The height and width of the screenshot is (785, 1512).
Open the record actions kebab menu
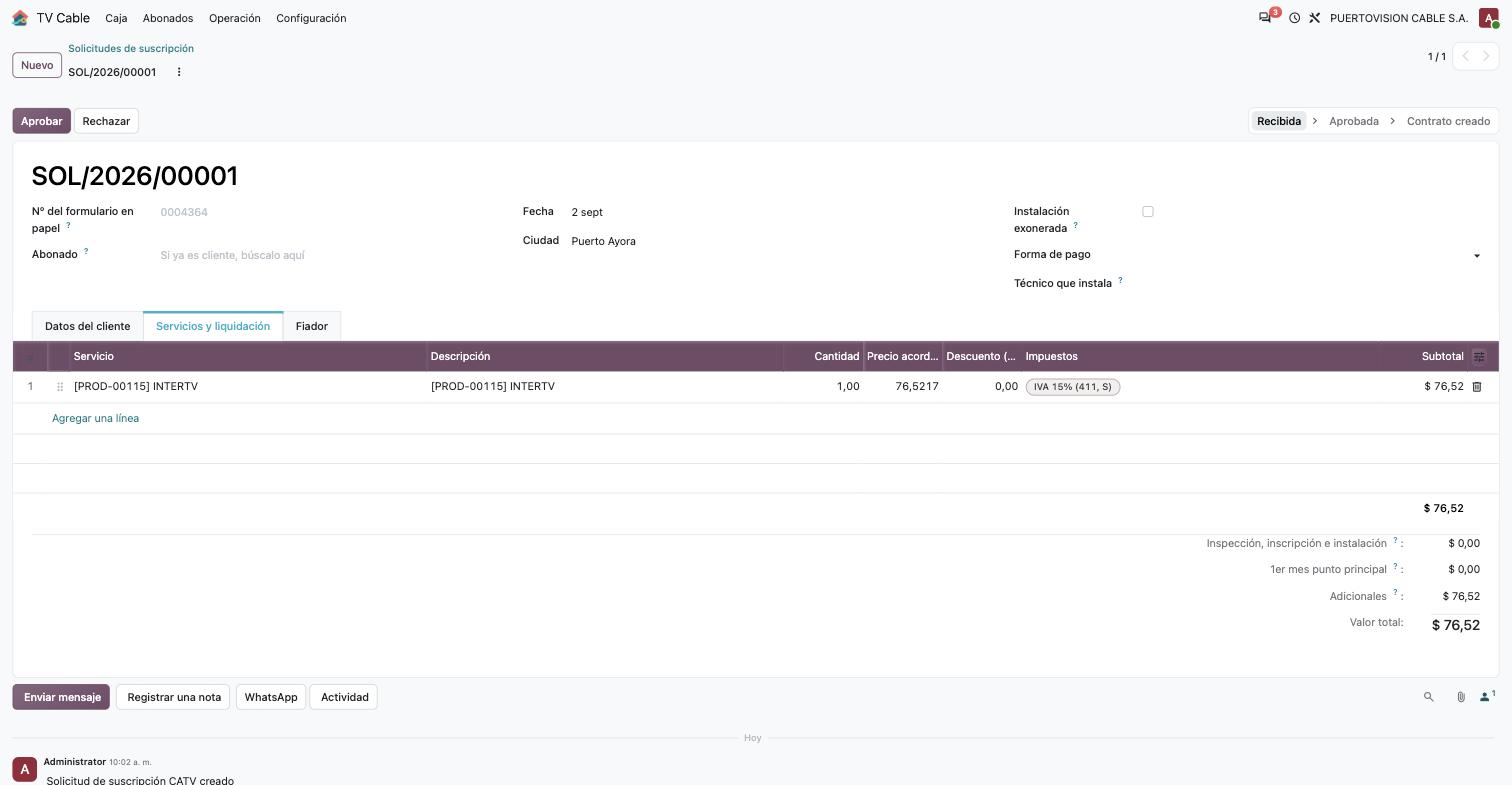[179, 72]
